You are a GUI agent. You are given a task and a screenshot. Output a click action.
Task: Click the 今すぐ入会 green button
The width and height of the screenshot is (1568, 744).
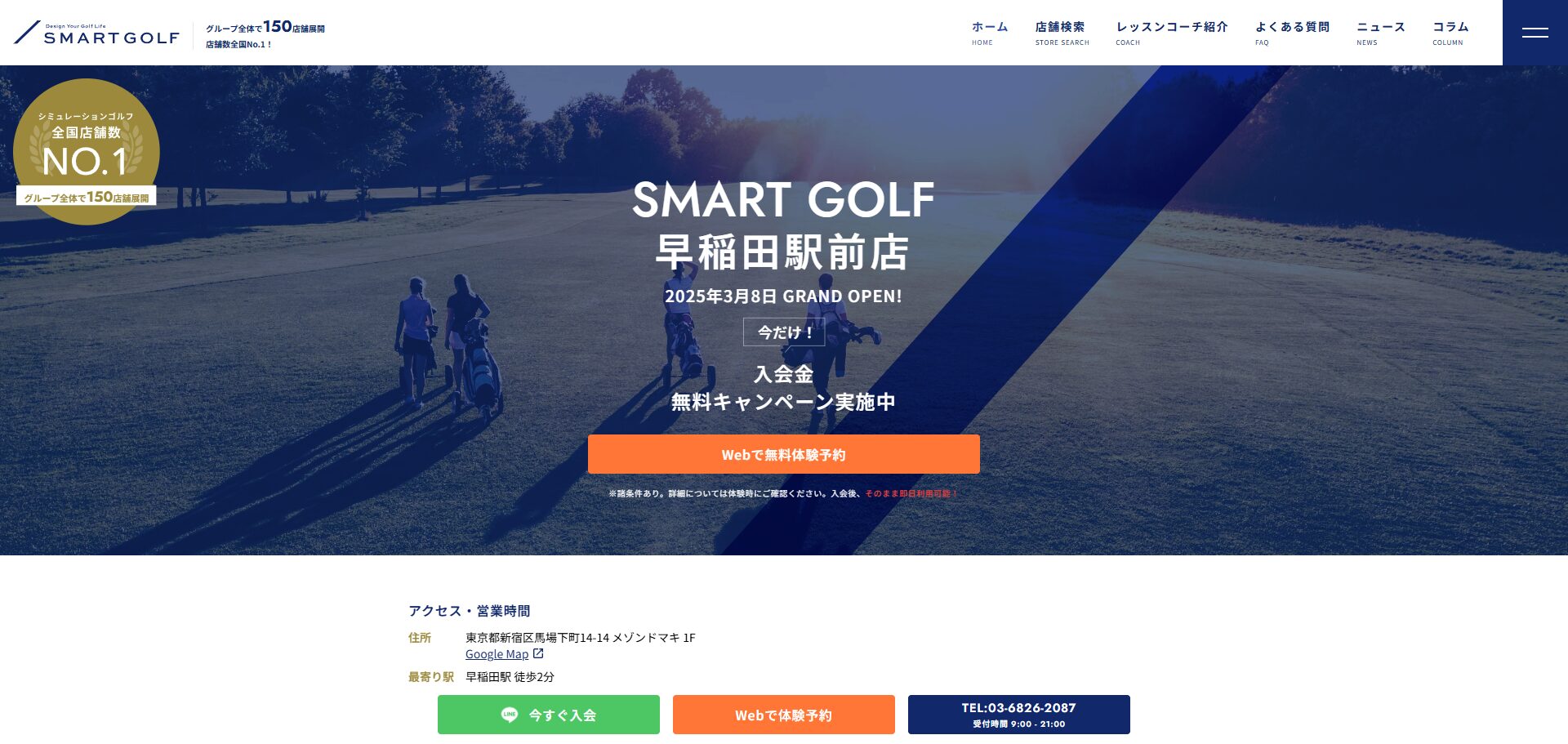[549, 715]
